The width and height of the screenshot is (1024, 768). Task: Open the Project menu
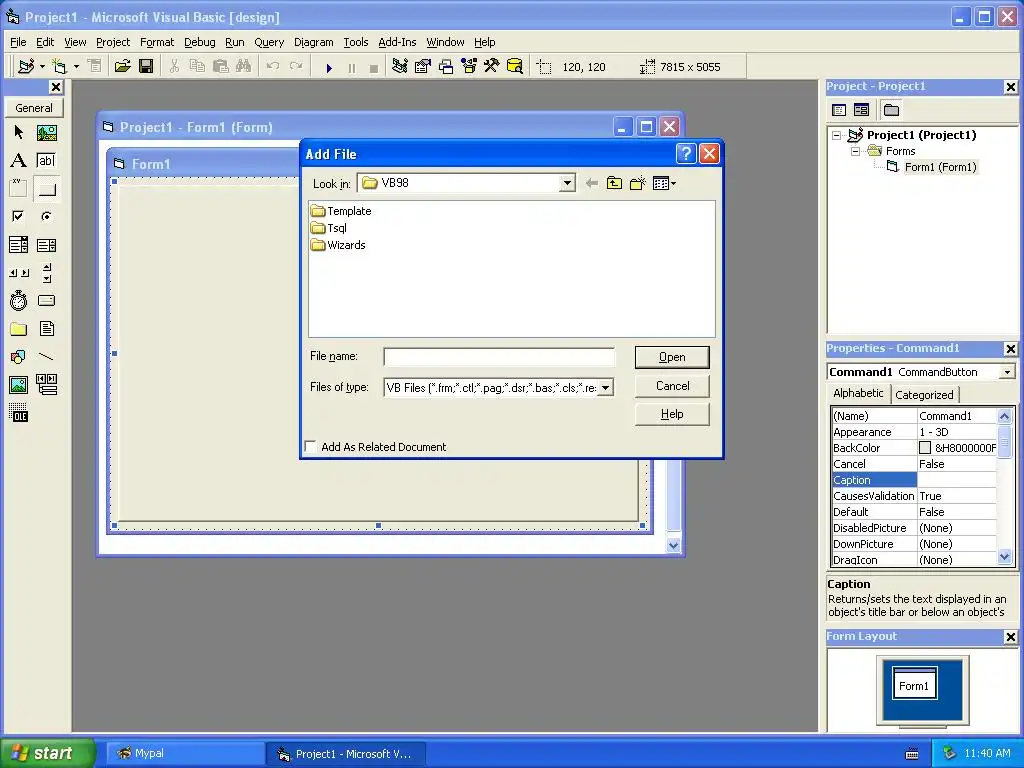pos(113,42)
